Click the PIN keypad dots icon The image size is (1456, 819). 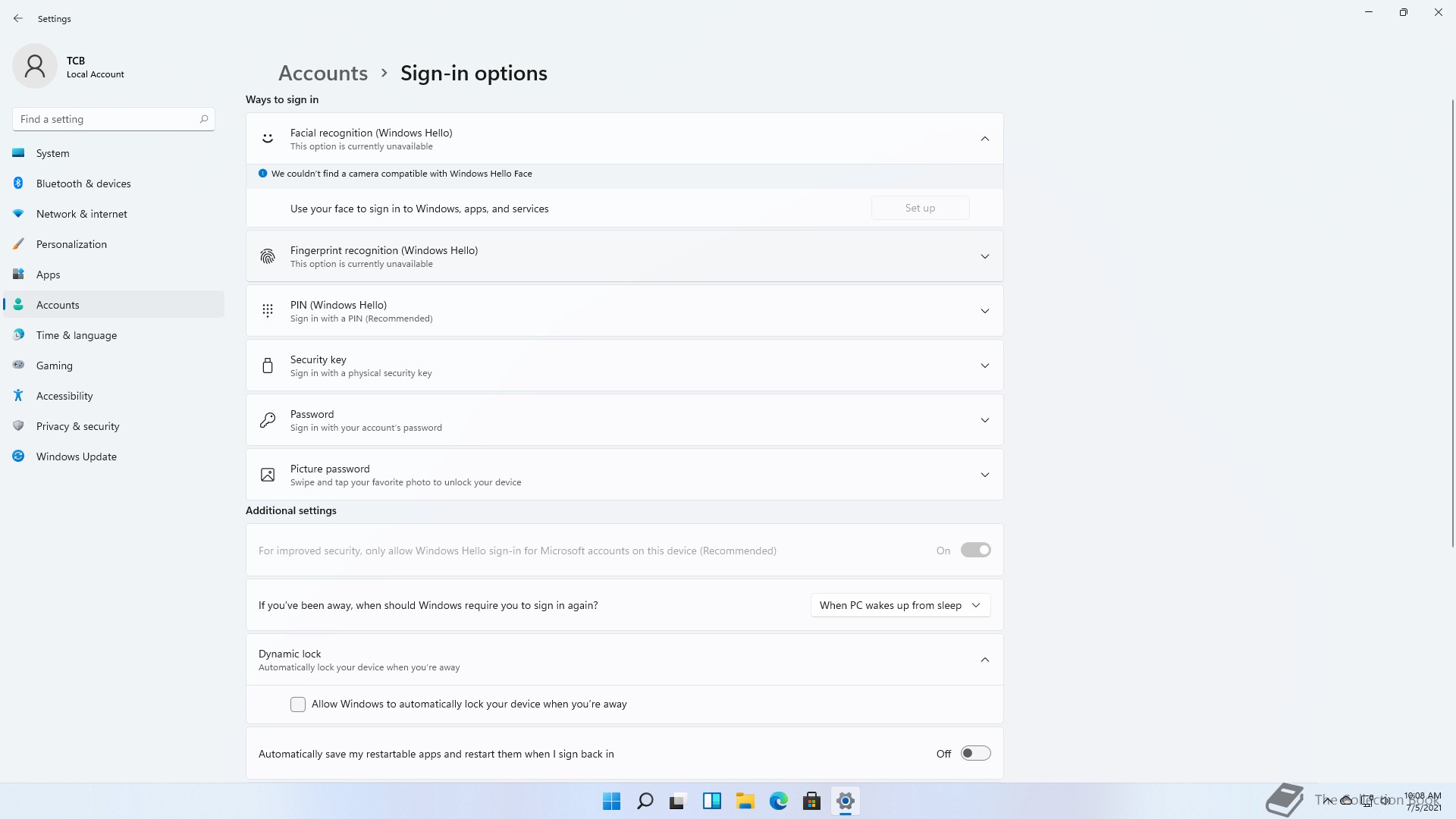pos(268,311)
